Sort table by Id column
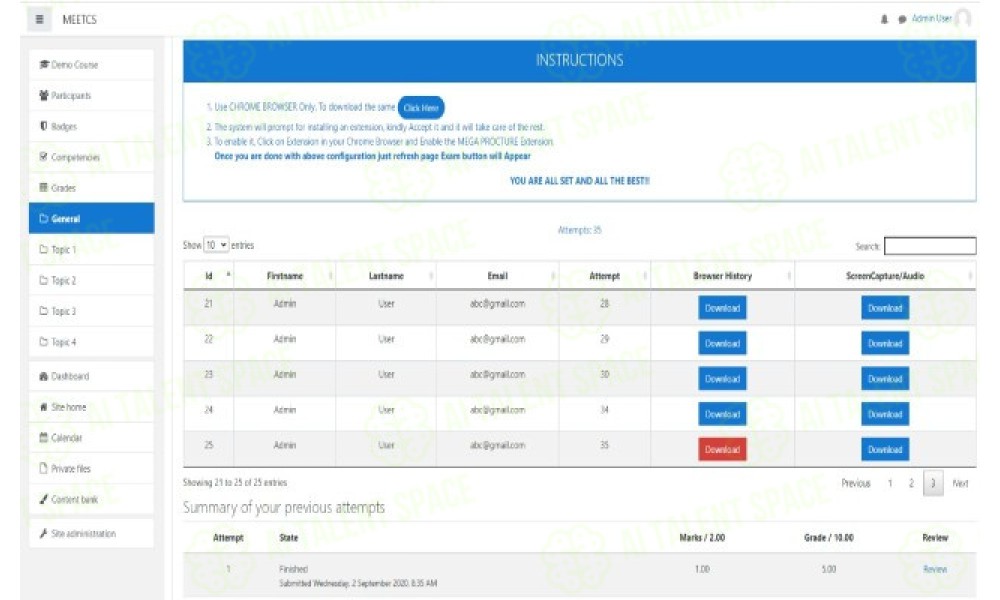Image resolution: width=1000 pixels, height=600 pixels. pos(209,275)
